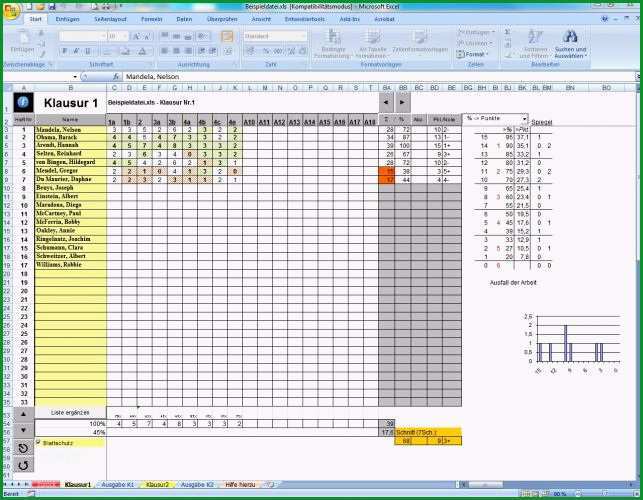Click the blue info logo beside Klausur 1
The height and width of the screenshot is (500, 643).
tap(23, 102)
